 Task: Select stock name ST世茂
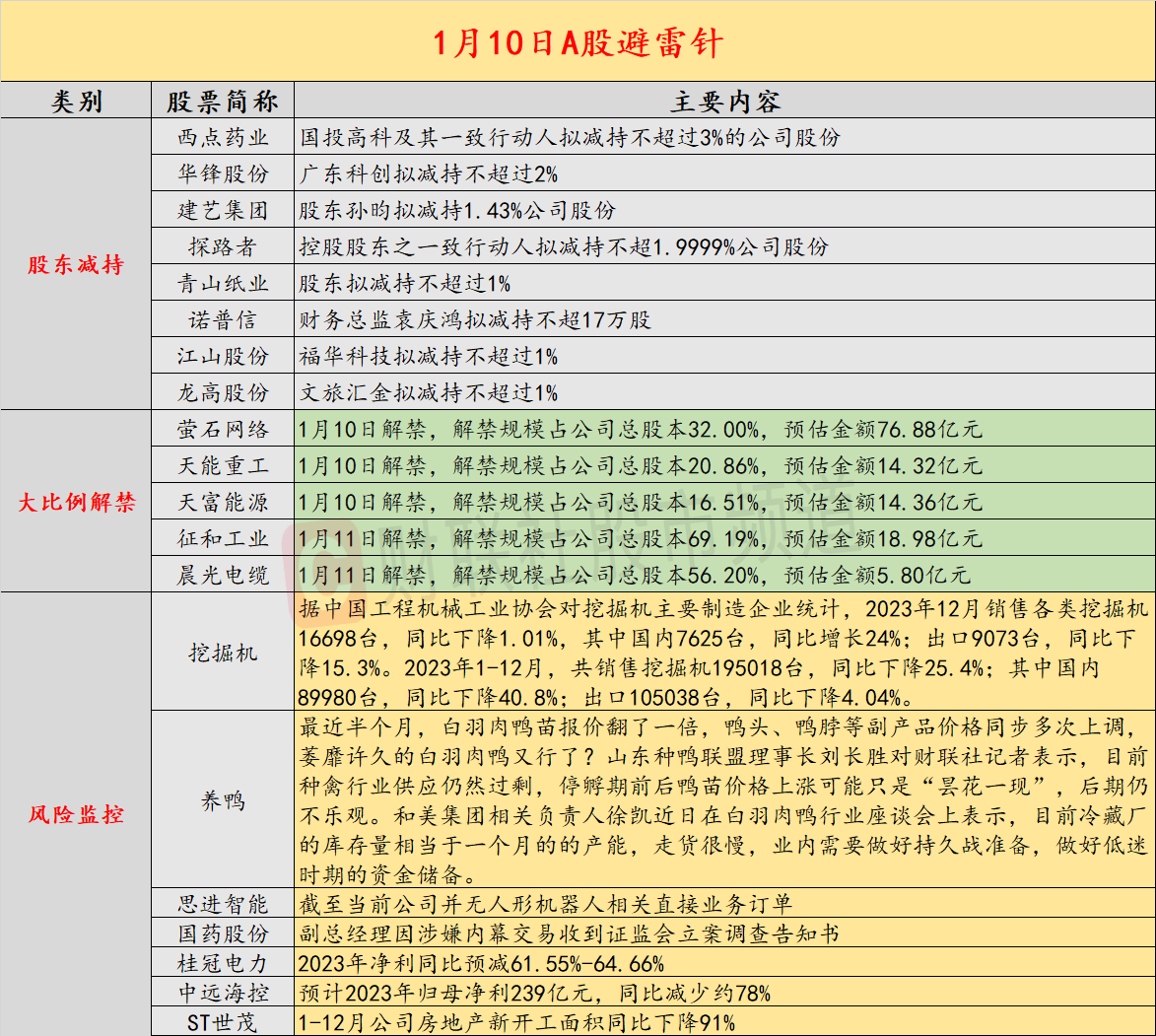pyautogui.click(x=223, y=1023)
